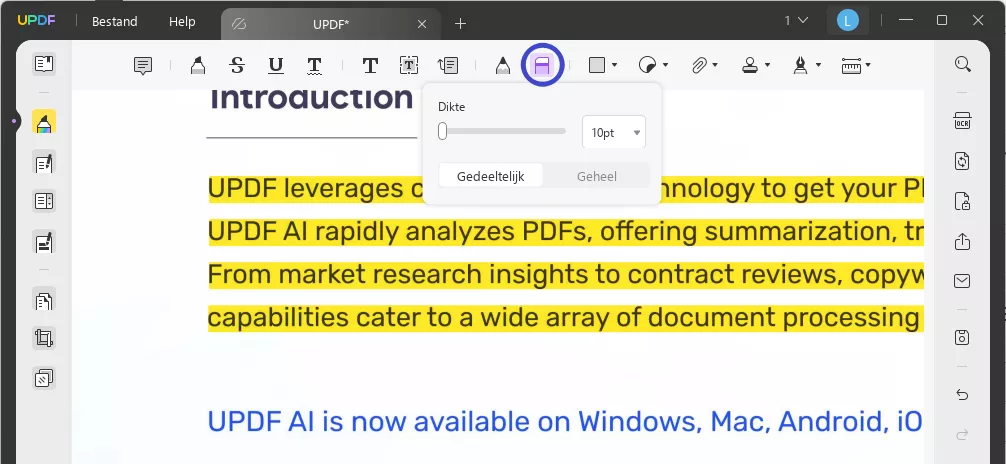Select the text highlight tool
This screenshot has height=464, width=1006.
[x=198, y=65]
